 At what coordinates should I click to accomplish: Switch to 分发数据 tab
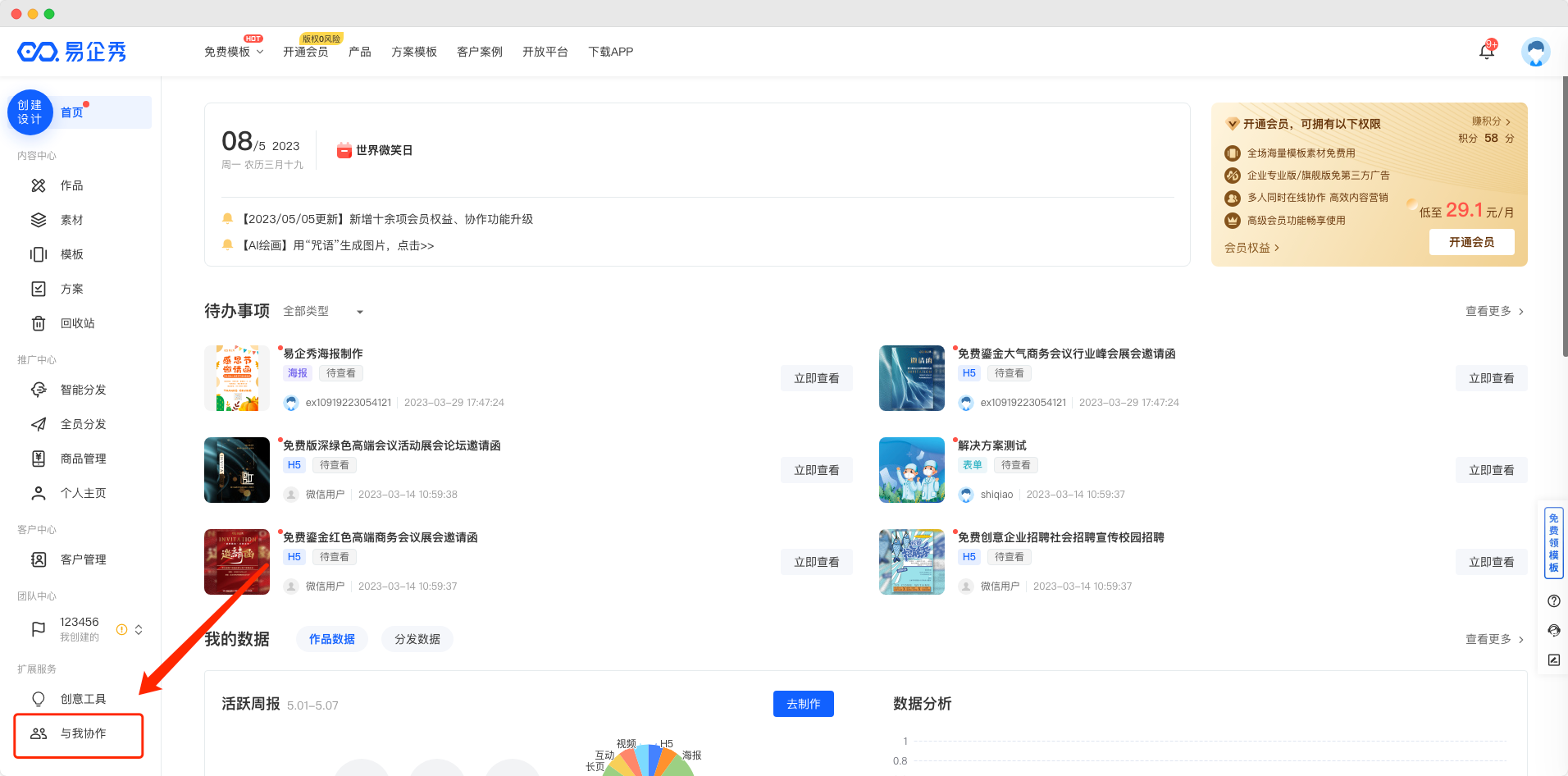[417, 639]
